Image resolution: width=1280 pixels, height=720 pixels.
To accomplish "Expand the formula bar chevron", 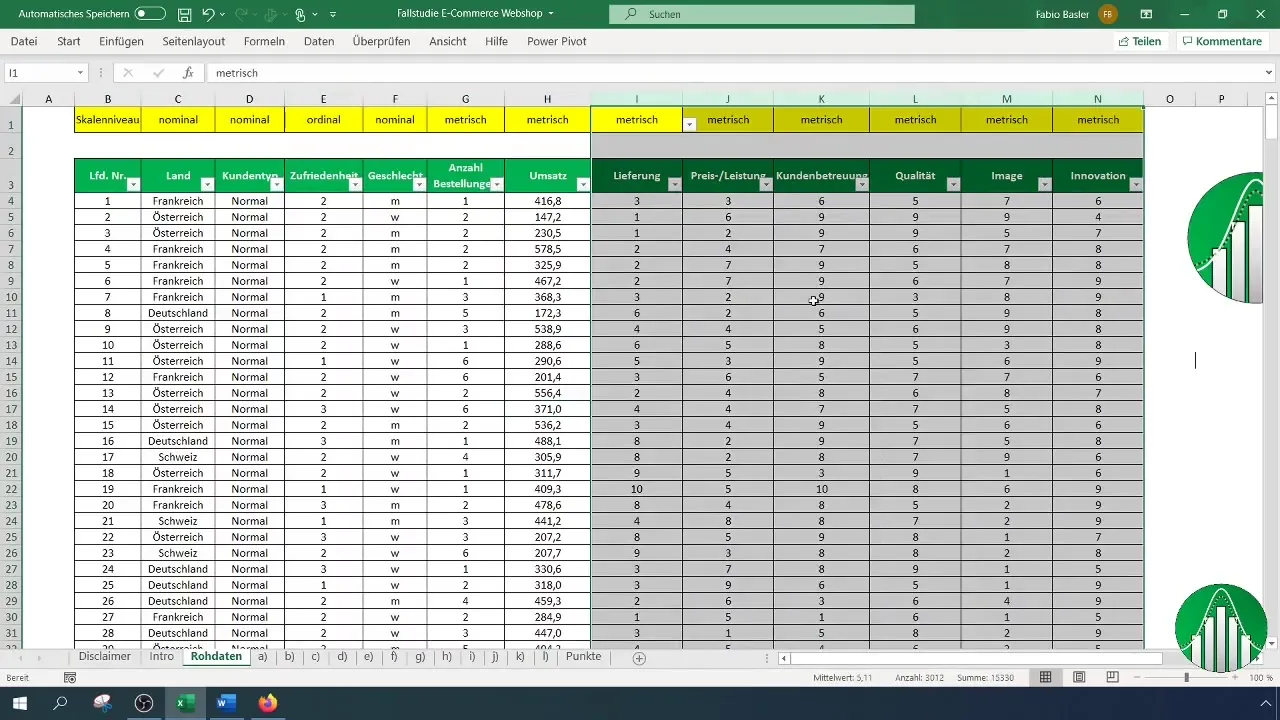I will pyautogui.click(x=1269, y=73).
